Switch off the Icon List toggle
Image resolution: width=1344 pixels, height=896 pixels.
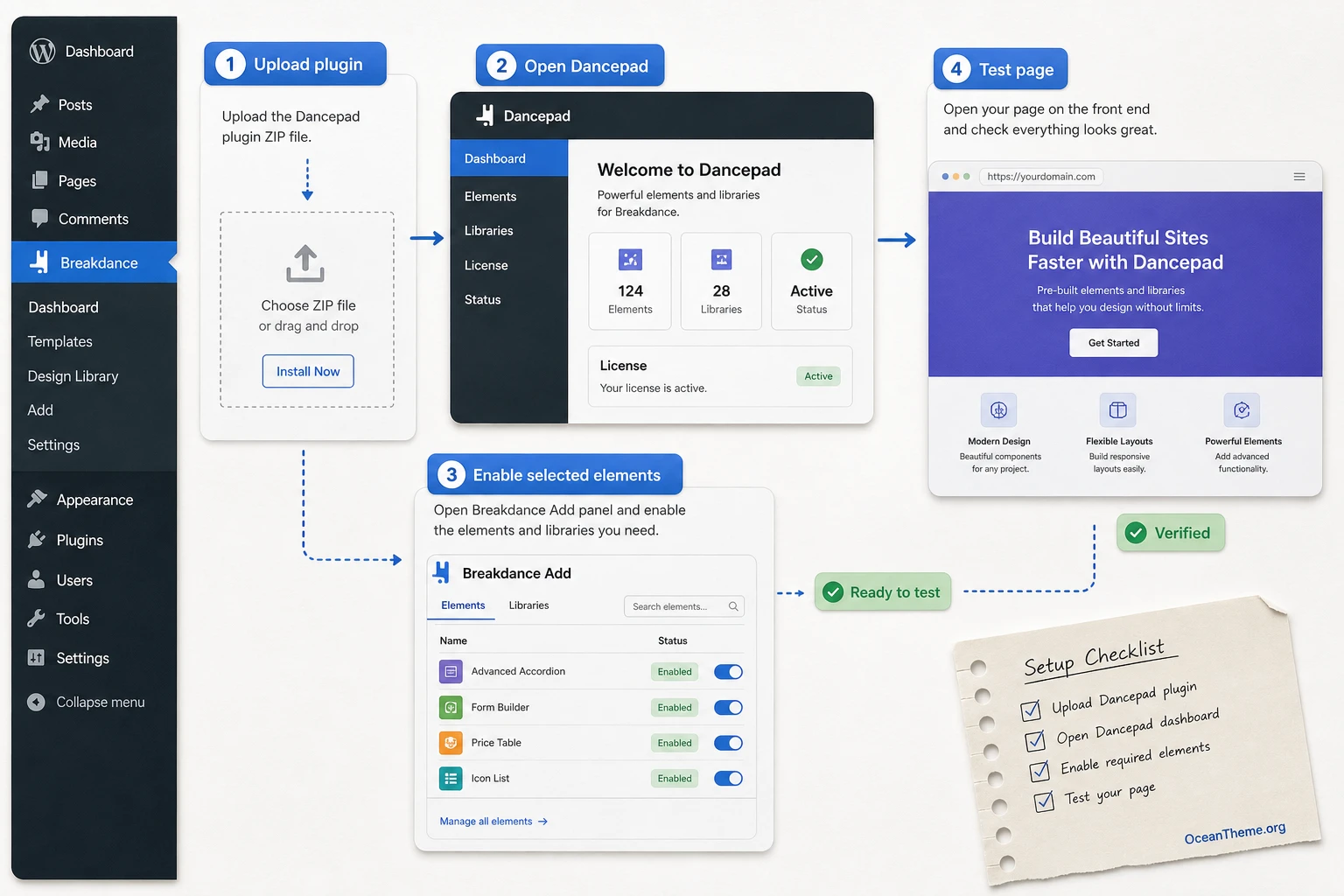728,778
